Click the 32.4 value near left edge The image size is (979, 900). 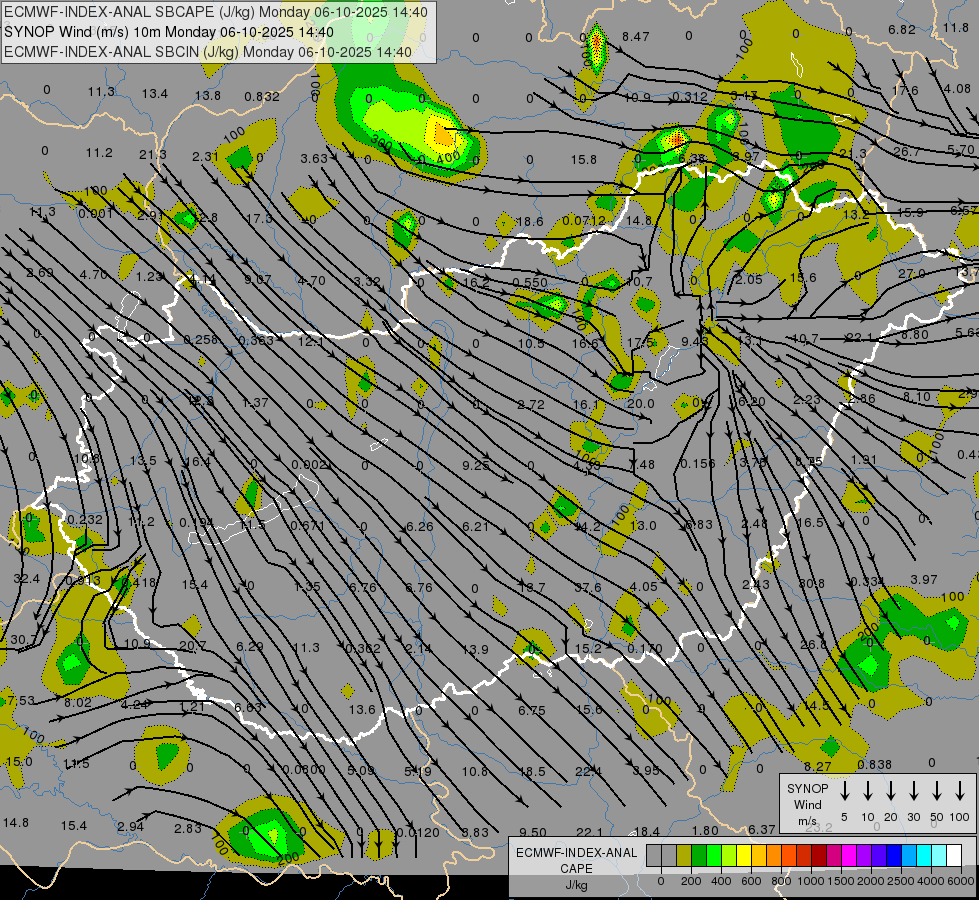27,578
